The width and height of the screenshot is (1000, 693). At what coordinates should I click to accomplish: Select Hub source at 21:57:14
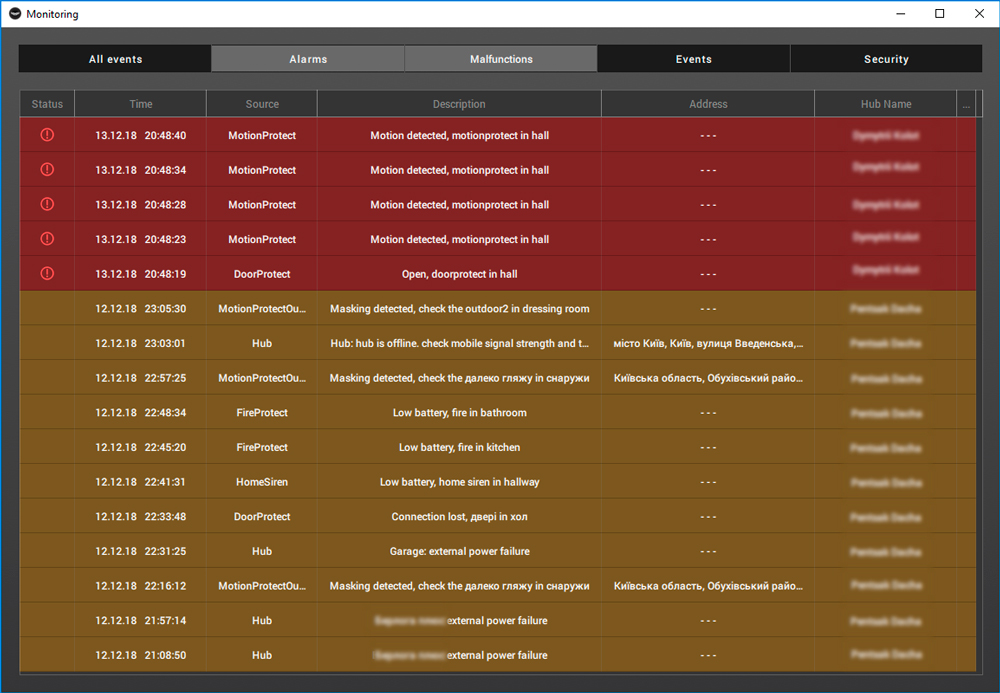point(262,620)
